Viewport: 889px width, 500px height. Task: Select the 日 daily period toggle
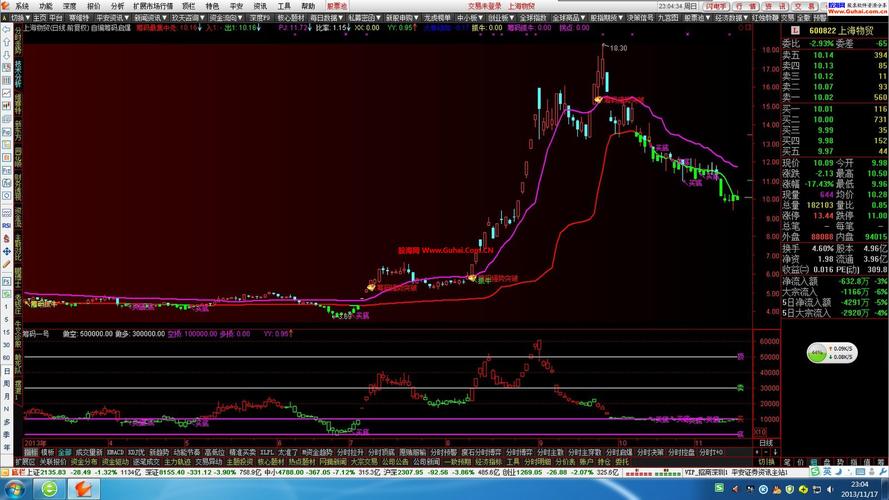click(x=6, y=371)
